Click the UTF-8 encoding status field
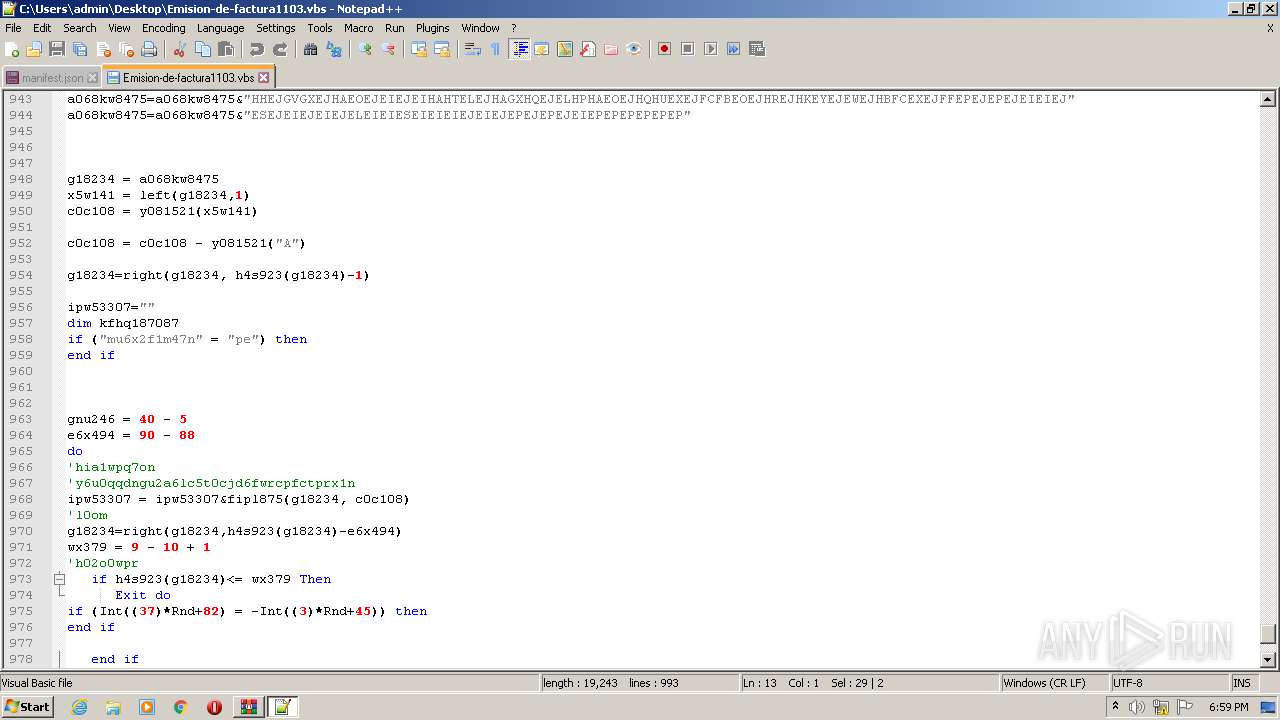This screenshot has height=720, width=1280. point(1168,683)
